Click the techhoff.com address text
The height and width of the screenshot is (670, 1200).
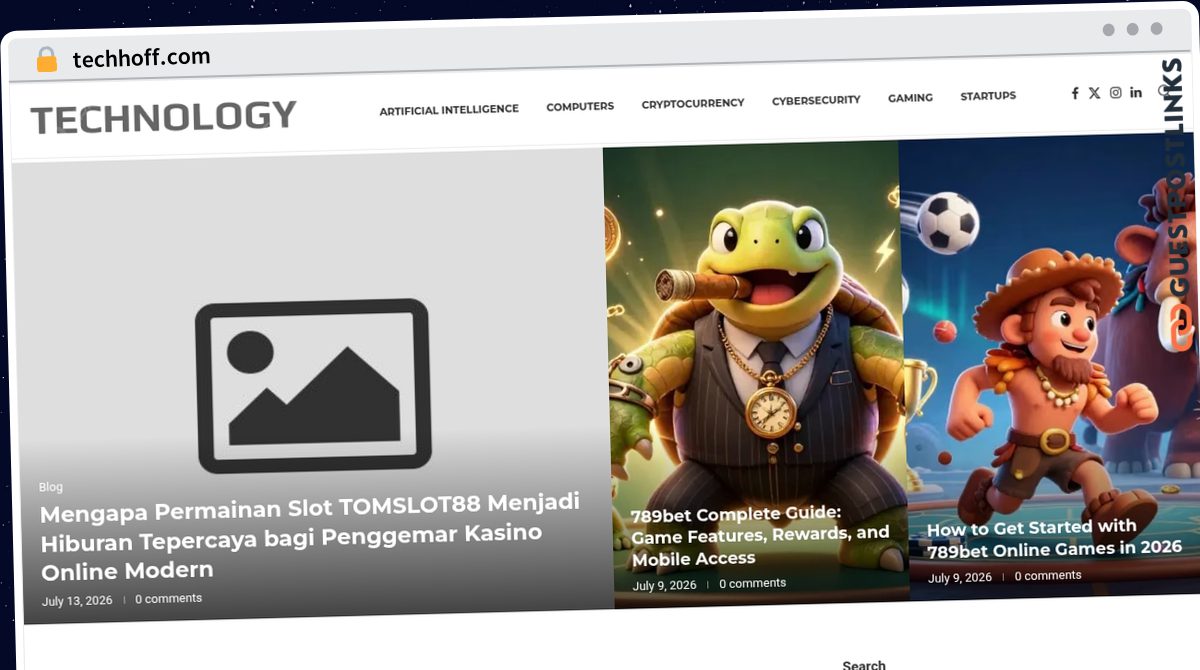coord(141,58)
